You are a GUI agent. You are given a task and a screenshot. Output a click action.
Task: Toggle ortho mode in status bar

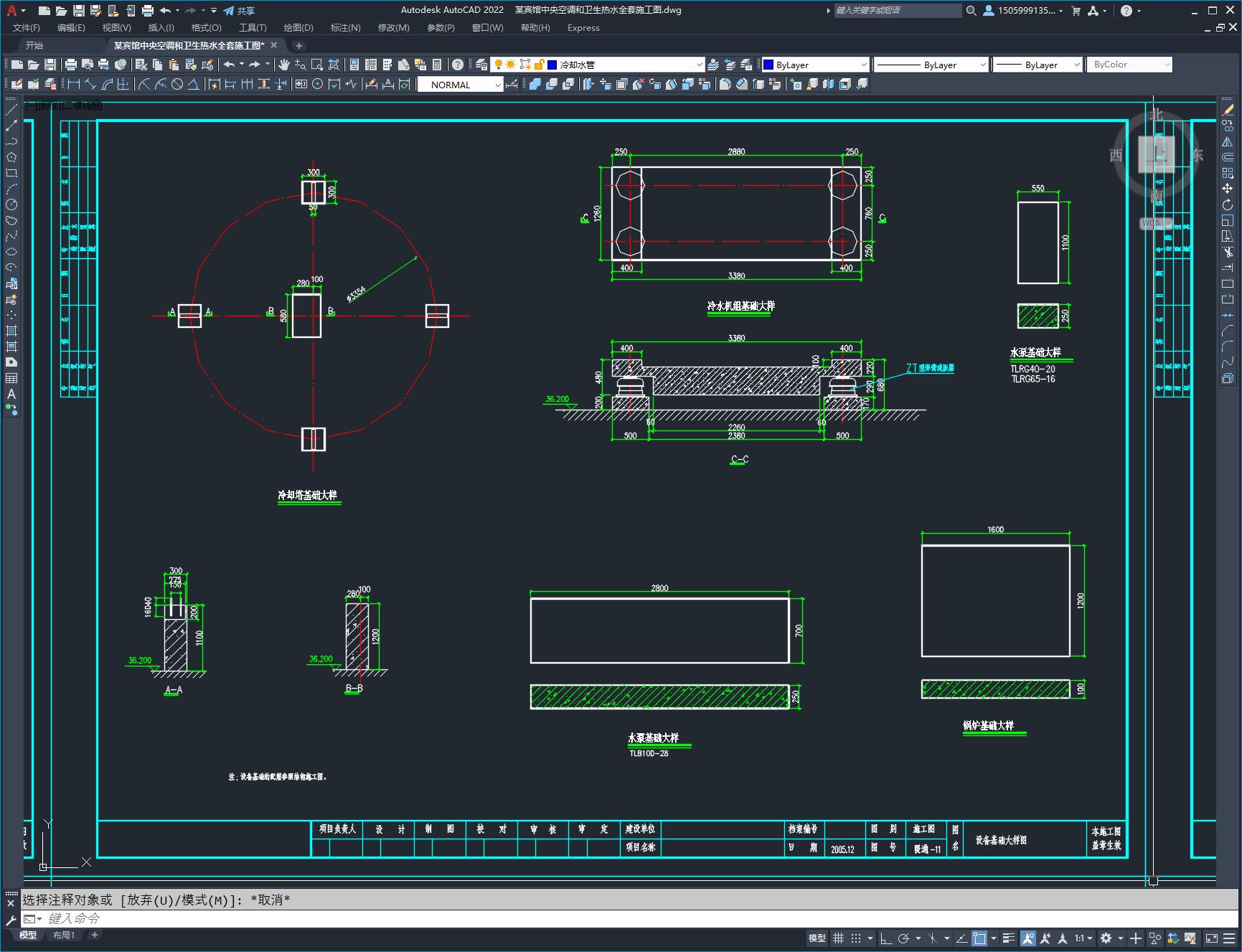[886, 938]
